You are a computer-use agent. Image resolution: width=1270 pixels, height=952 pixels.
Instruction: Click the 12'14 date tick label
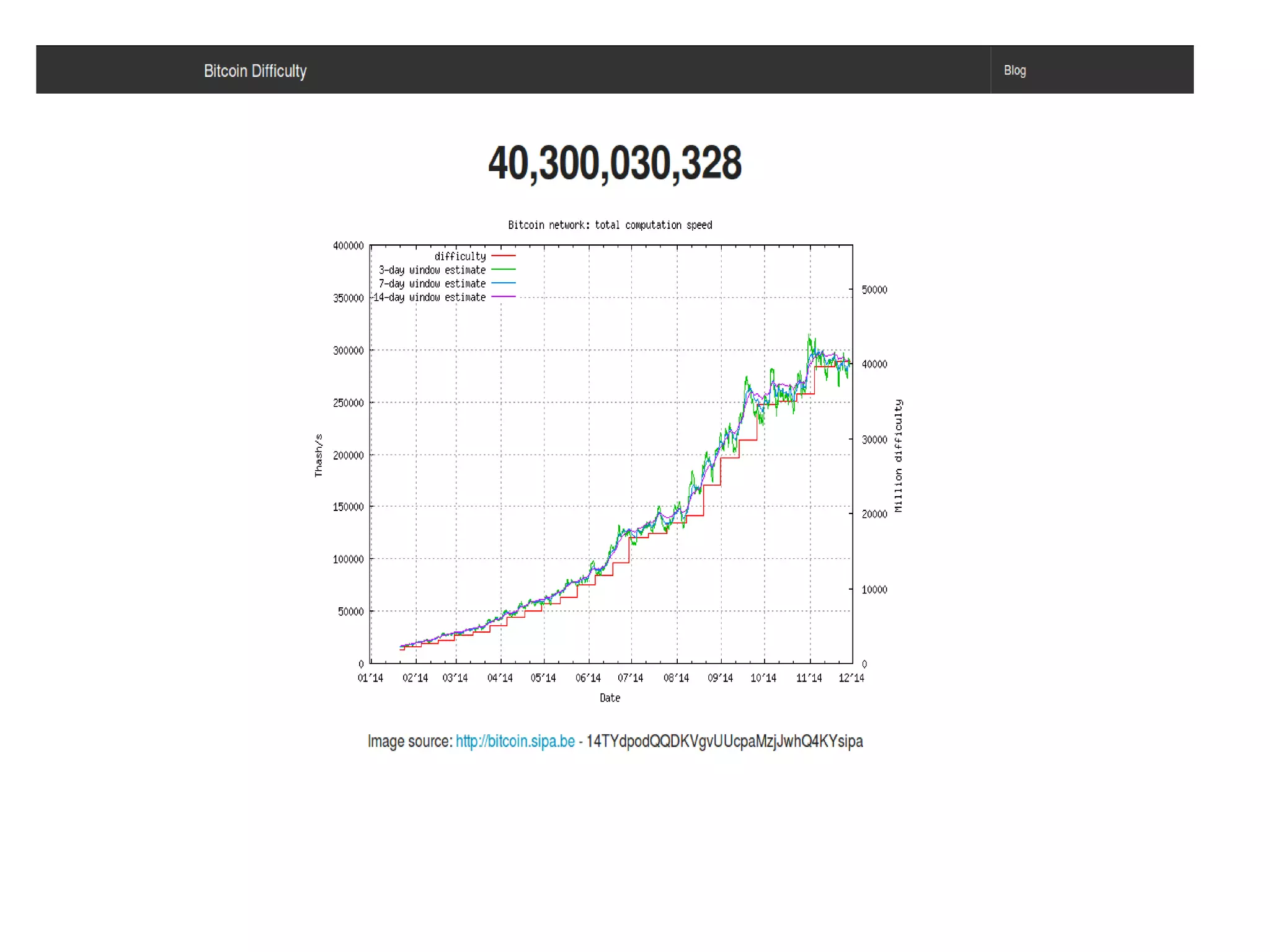851,678
